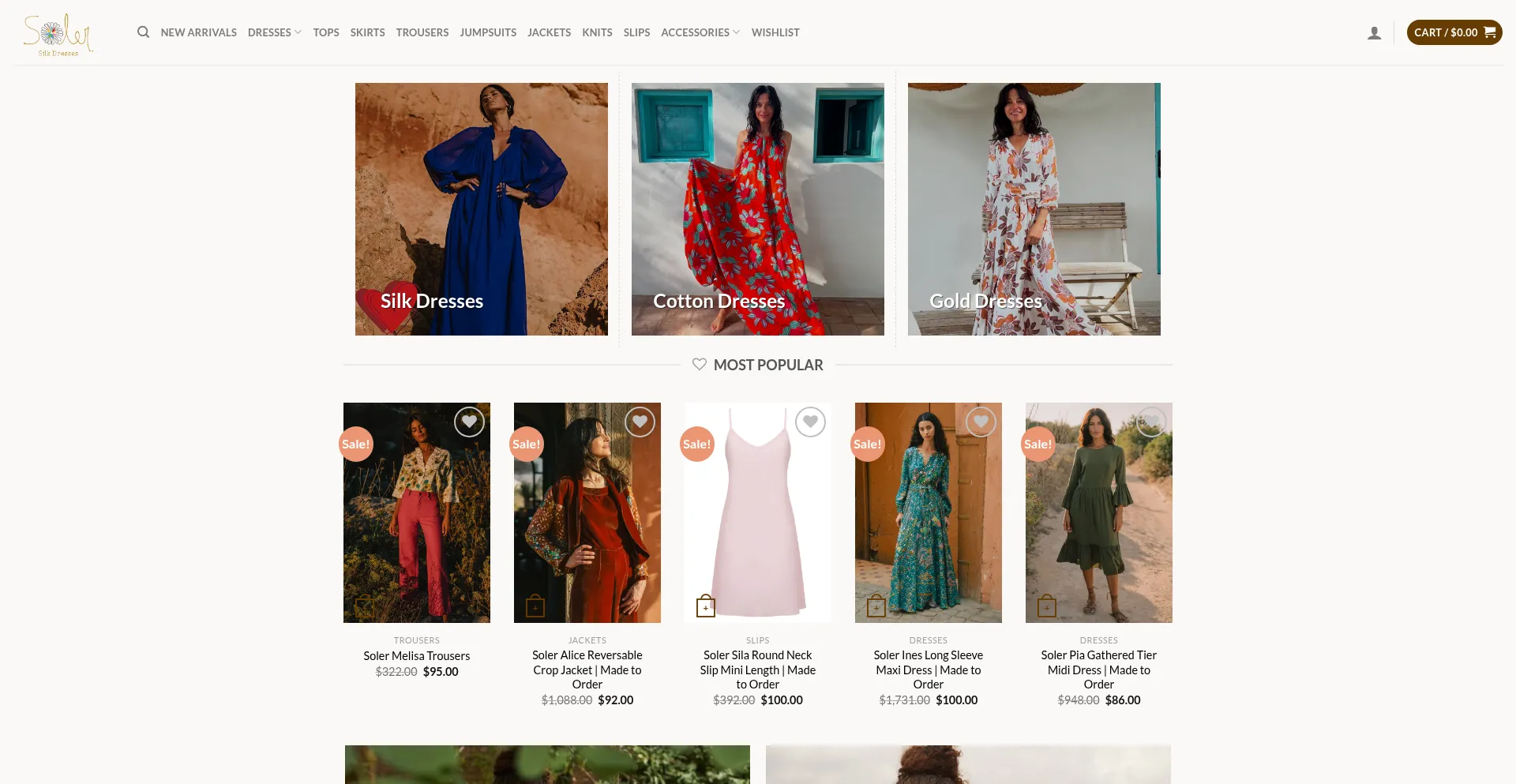
Task: Click Most Popular section heading
Action: click(768, 365)
